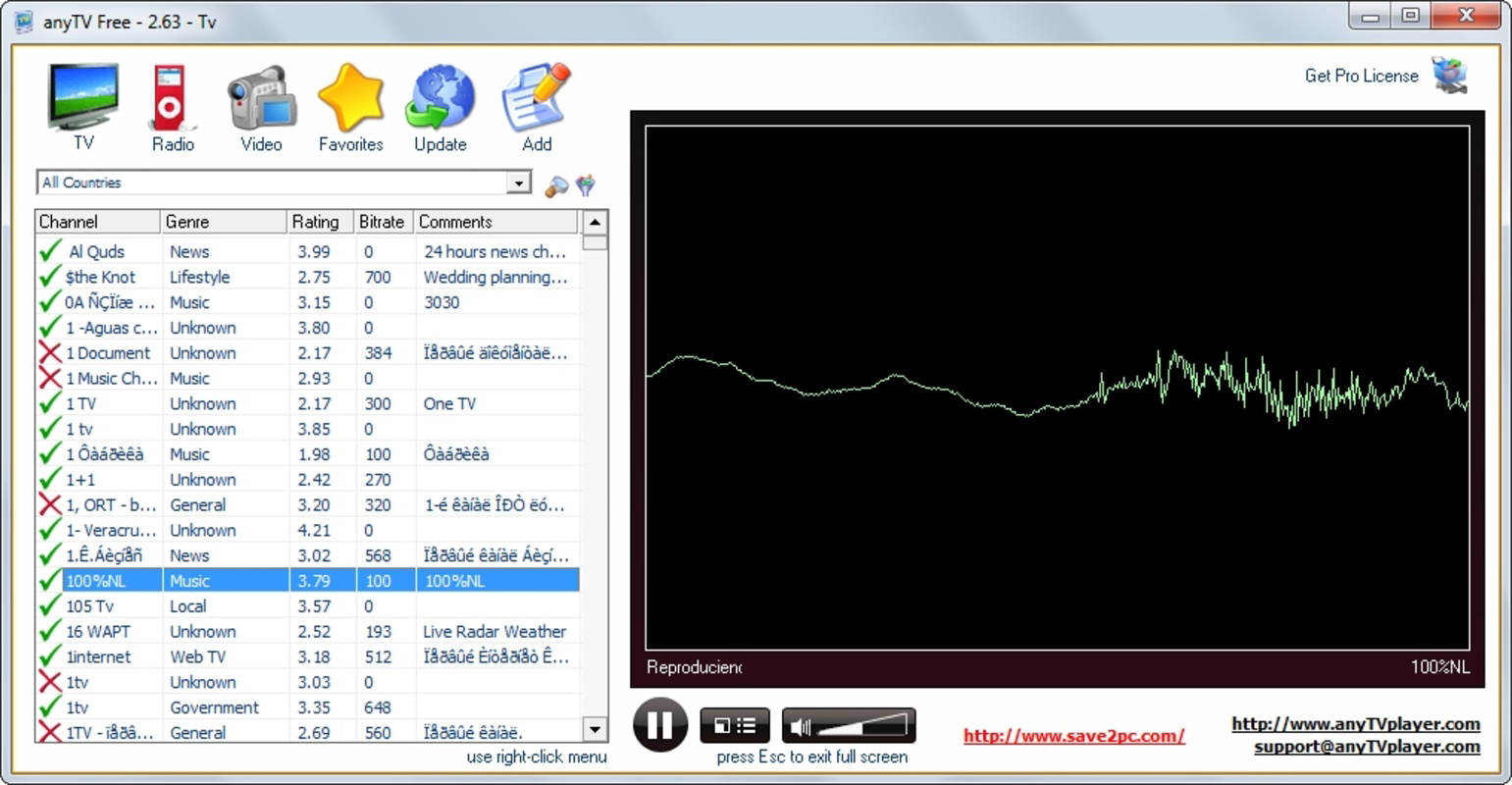Mute audio with the speaker icon
The width and height of the screenshot is (1512, 785).
tap(801, 727)
